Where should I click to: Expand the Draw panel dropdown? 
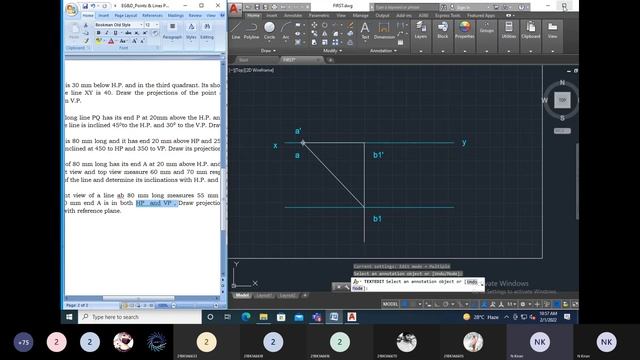pos(268,51)
